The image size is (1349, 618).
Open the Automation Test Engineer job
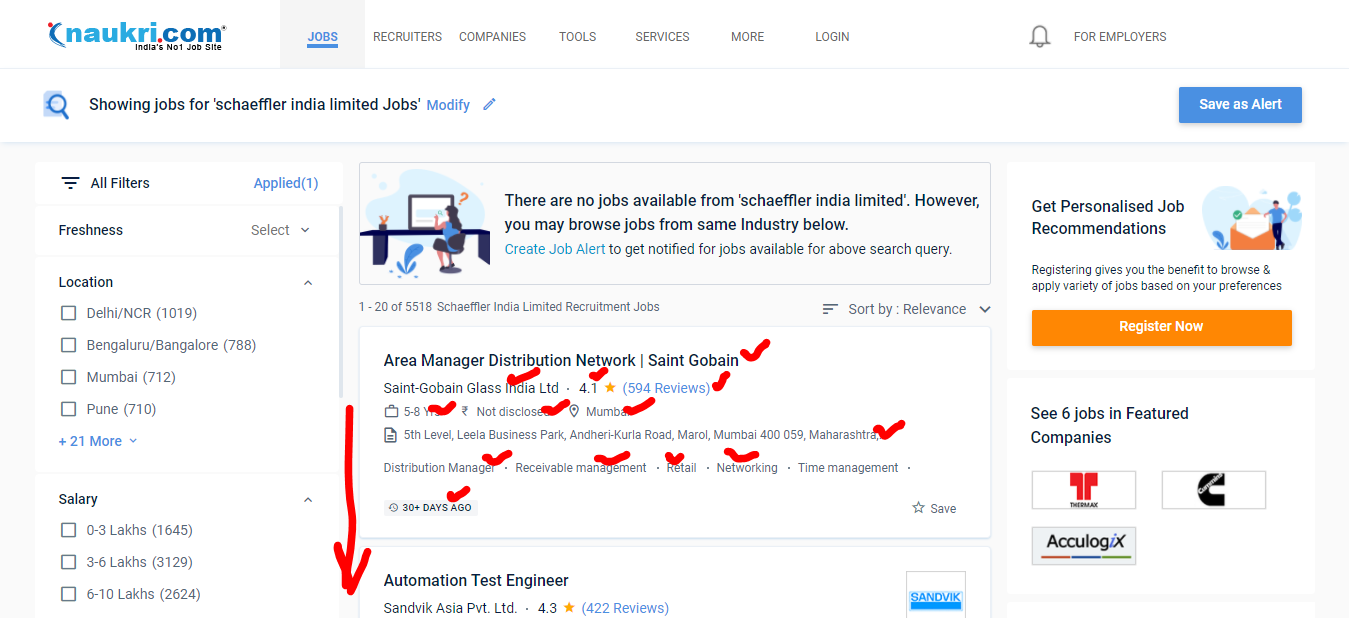click(476, 580)
